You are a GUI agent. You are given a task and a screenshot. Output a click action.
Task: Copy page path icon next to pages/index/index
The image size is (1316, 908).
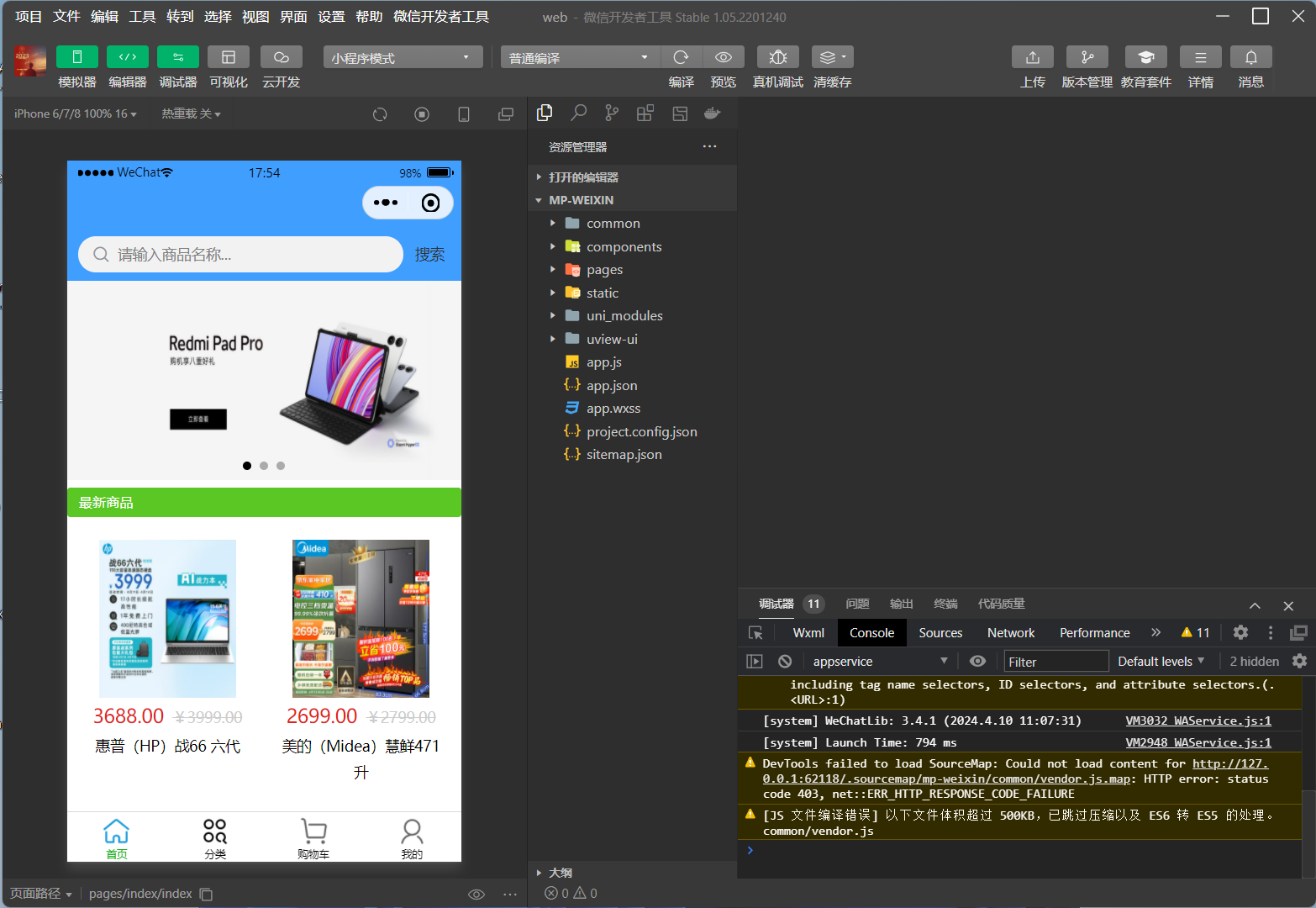tap(207, 894)
